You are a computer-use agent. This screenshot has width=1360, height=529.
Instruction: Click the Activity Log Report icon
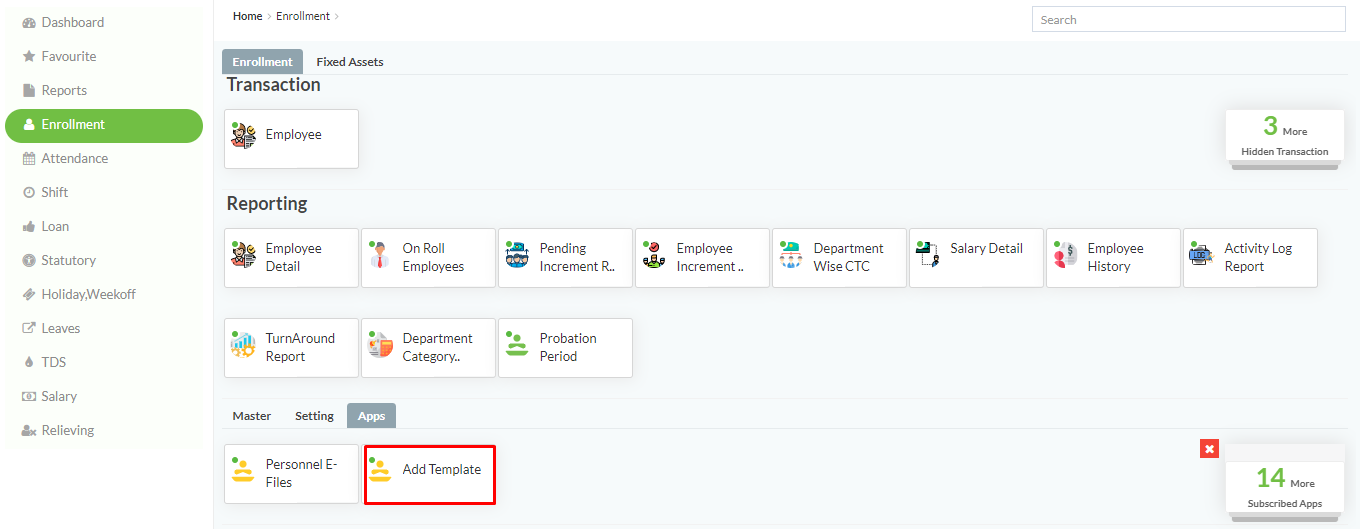pos(1202,255)
